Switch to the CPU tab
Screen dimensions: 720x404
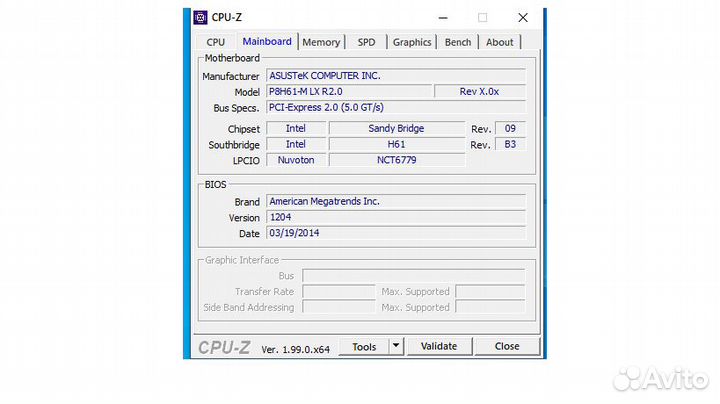[x=215, y=42]
